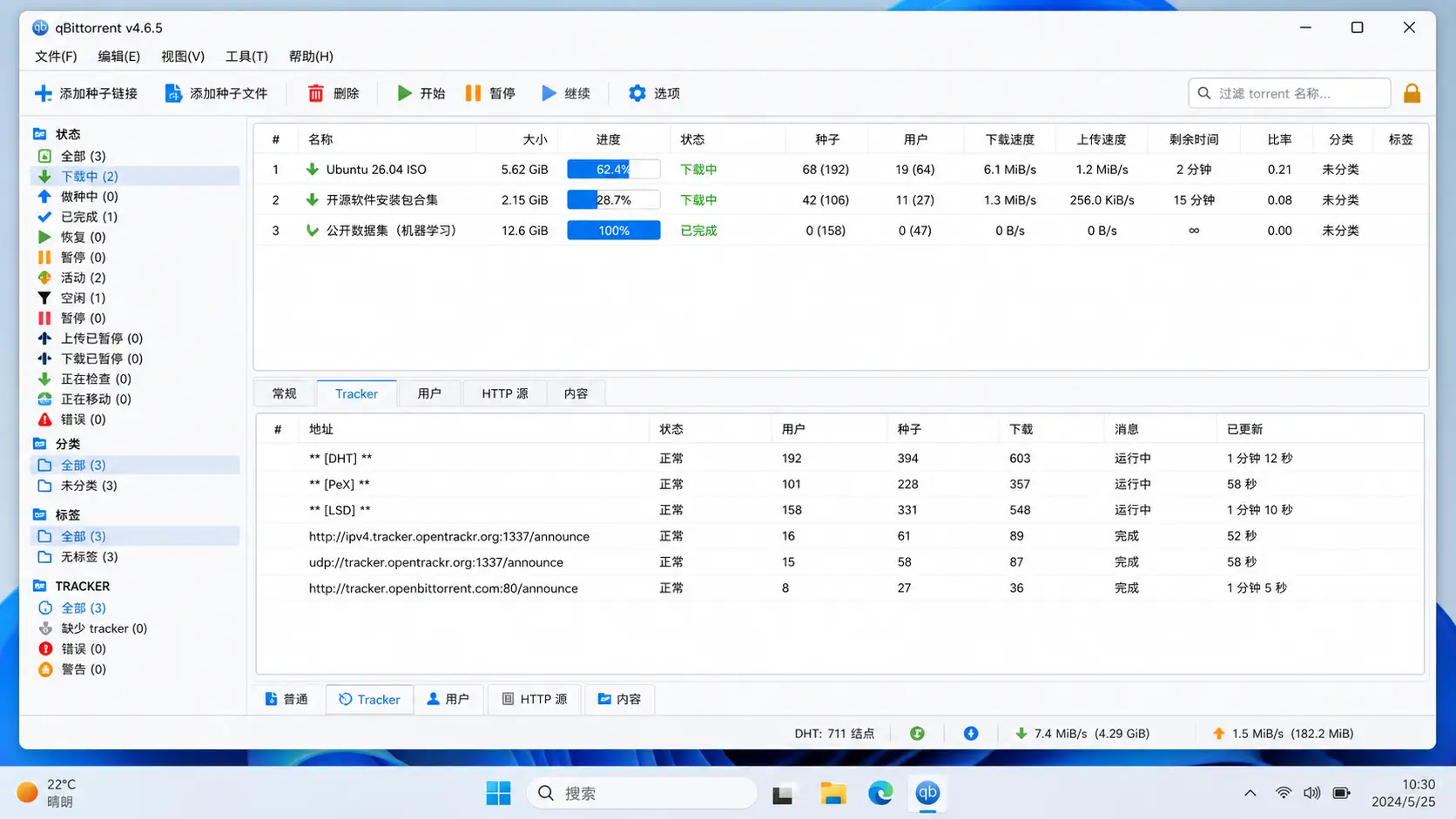Switch to the upper 用户 tab

pyautogui.click(x=428, y=393)
